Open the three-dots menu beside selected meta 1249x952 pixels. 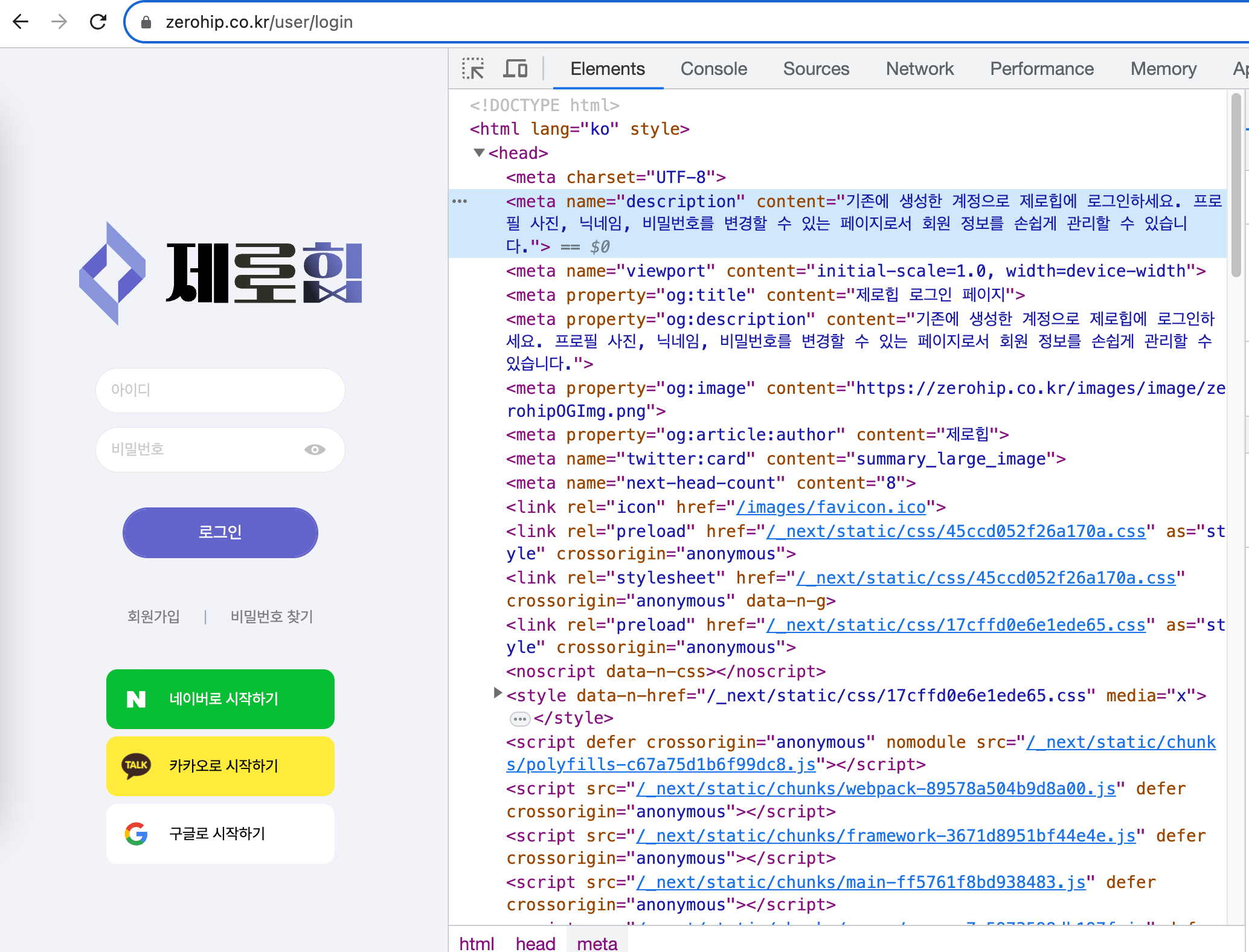coord(460,201)
